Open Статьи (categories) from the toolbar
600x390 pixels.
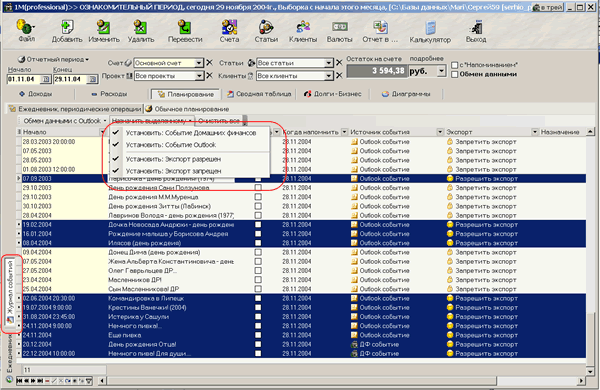[x=266, y=31]
